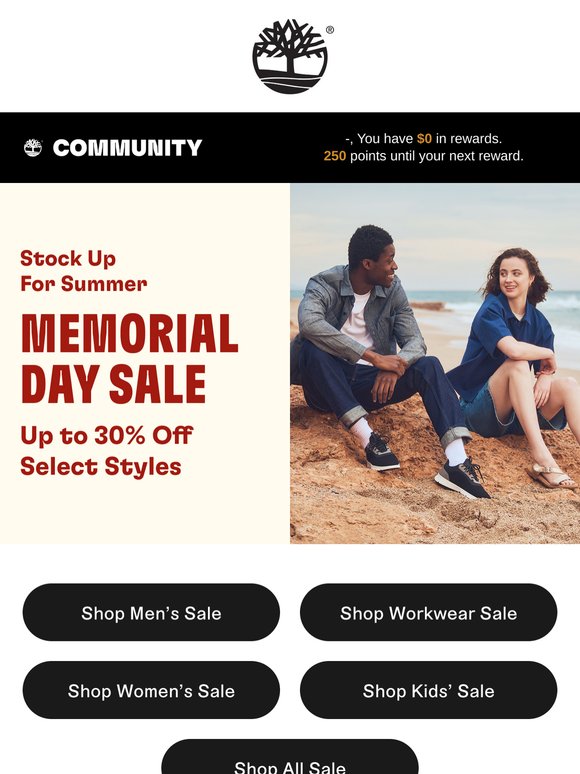The height and width of the screenshot is (774, 580).
Task: Click the man's grey denim jacket
Action: pos(359,313)
